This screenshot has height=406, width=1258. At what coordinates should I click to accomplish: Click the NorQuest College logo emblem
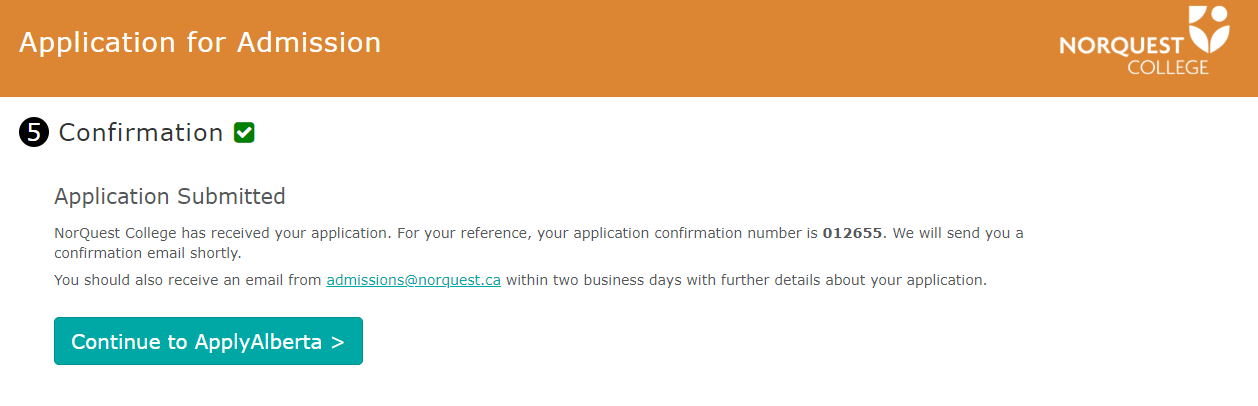coord(1208,30)
